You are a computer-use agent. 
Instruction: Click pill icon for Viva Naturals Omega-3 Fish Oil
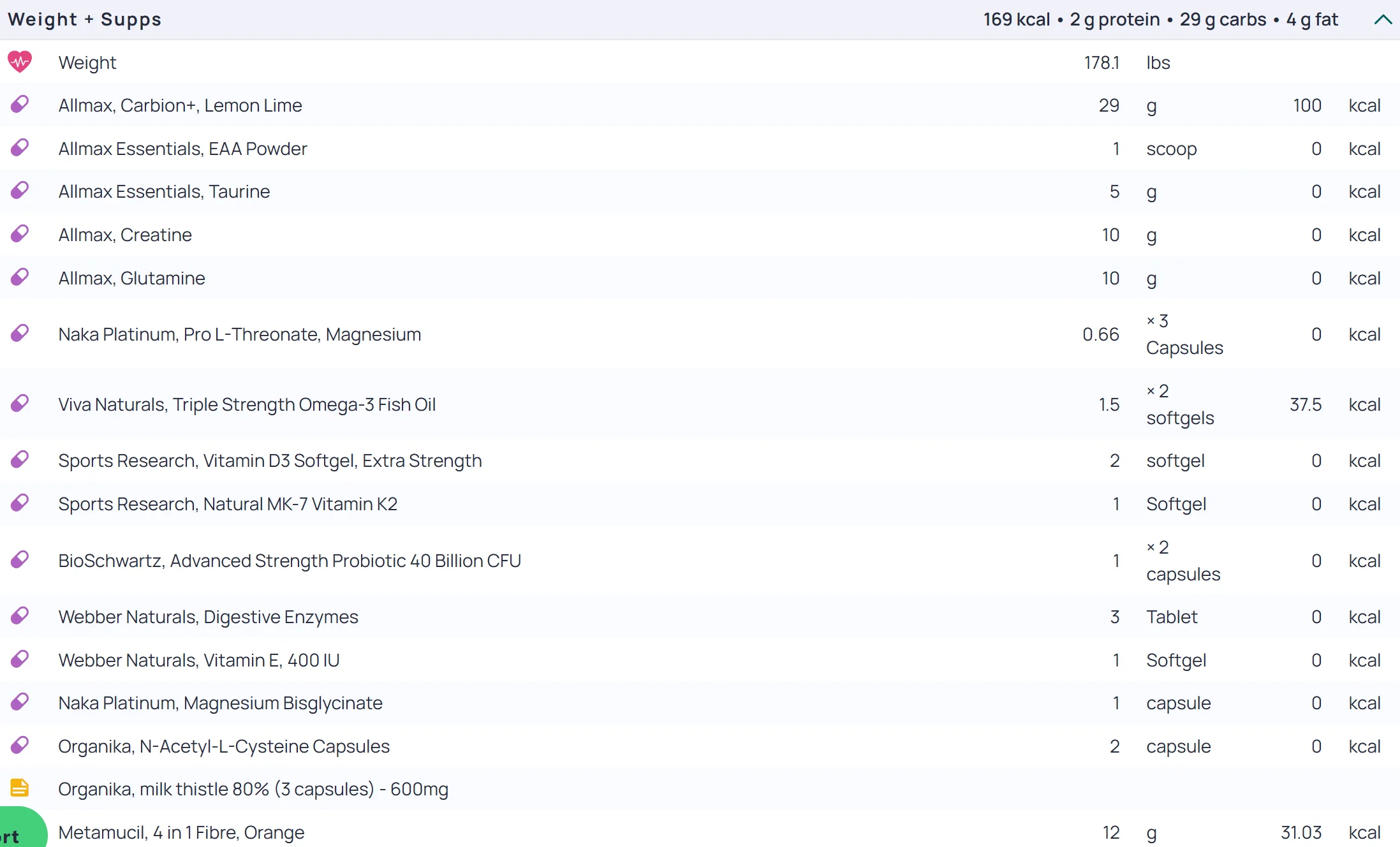20,404
